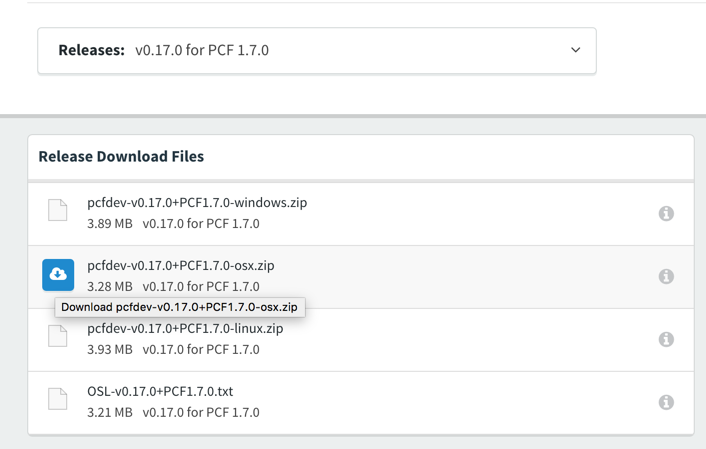The height and width of the screenshot is (449, 706).
Task: Click the blue cloud download icon
Action: coord(58,275)
